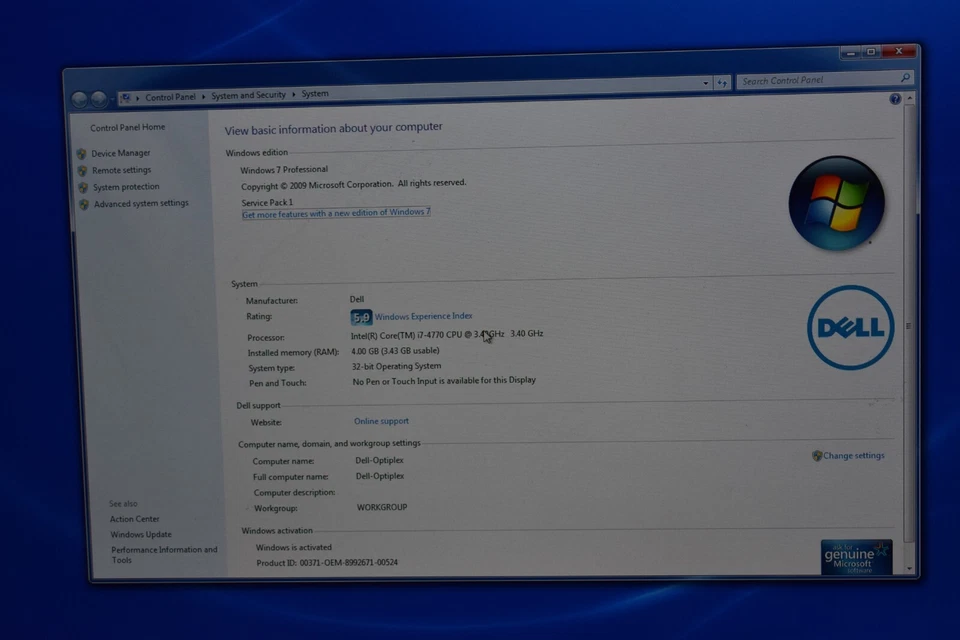Viewport: 960px width, 640px height.
Task: Go to System and Security breadcrumb
Action: tap(248, 95)
